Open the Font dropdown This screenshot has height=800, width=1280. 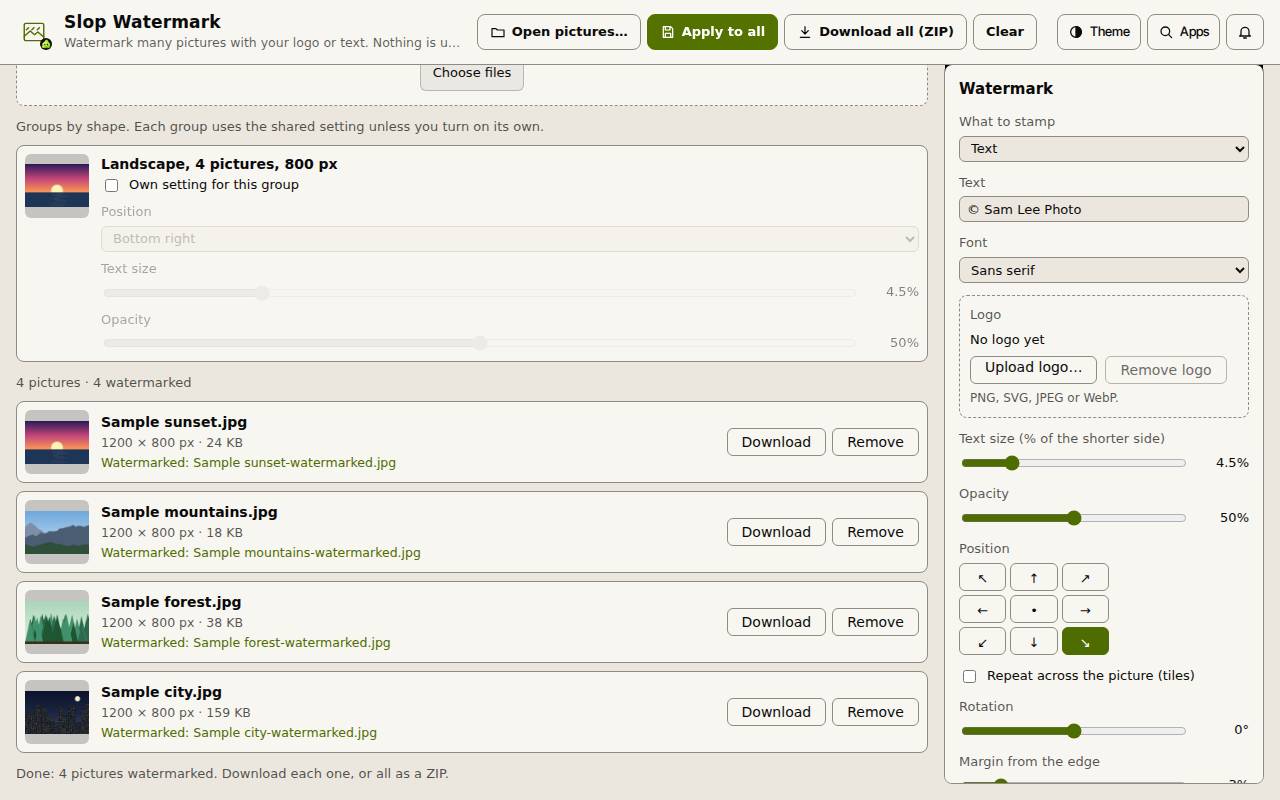click(x=1104, y=270)
